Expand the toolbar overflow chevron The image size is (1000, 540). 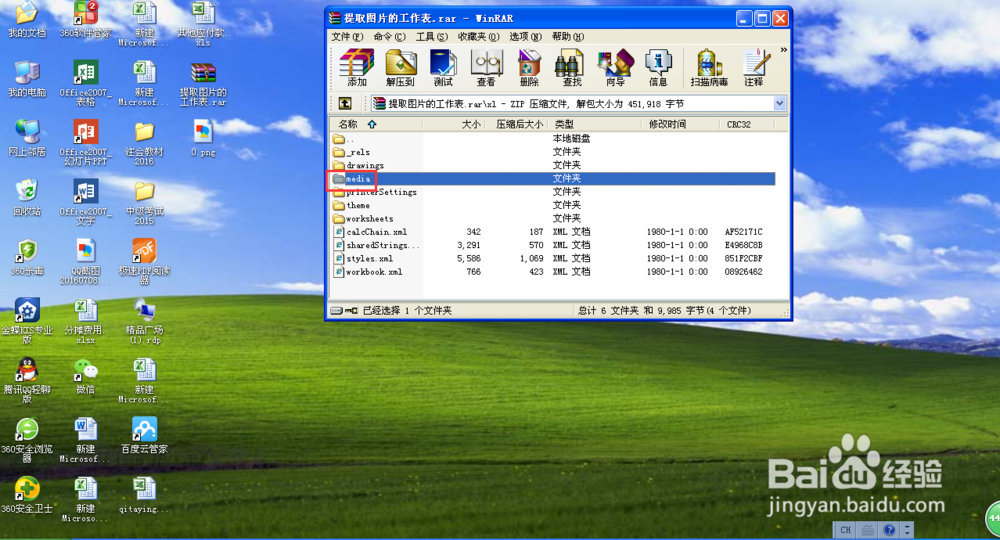pos(783,50)
